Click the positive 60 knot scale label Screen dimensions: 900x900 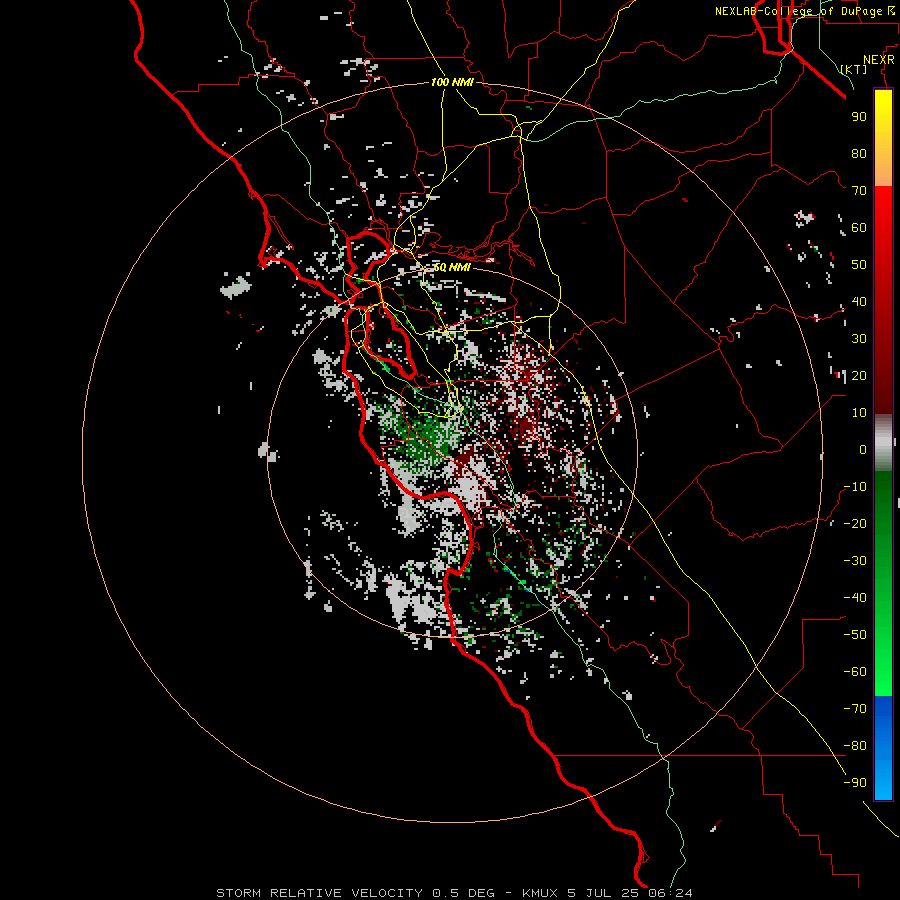coord(859,227)
